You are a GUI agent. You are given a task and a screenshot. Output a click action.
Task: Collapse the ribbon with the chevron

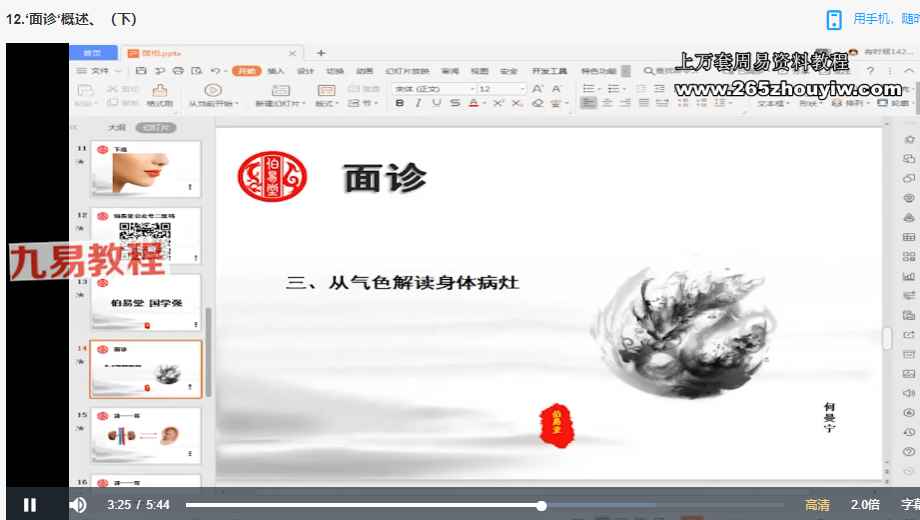(x=909, y=70)
